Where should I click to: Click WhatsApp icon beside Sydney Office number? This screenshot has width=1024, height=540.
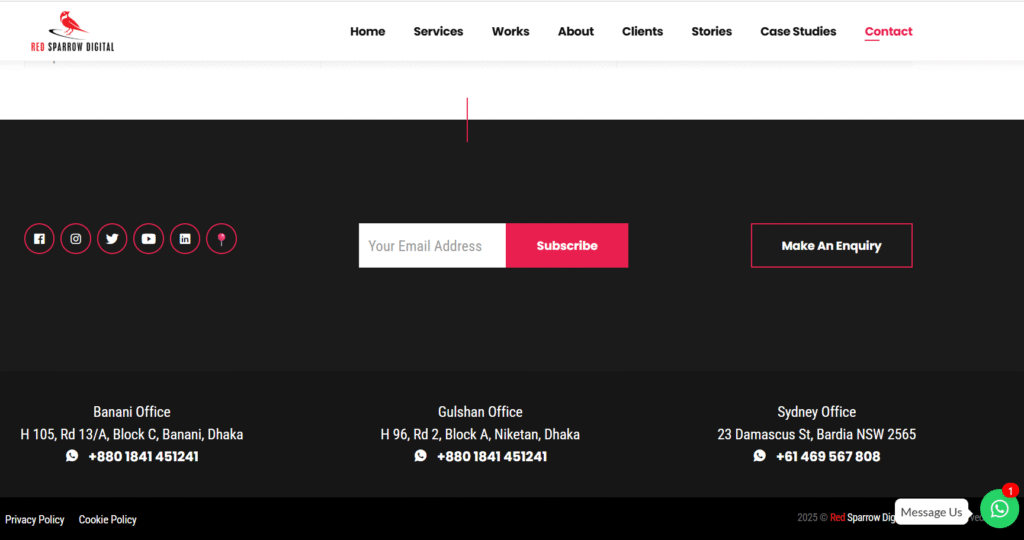click(760, 456)
